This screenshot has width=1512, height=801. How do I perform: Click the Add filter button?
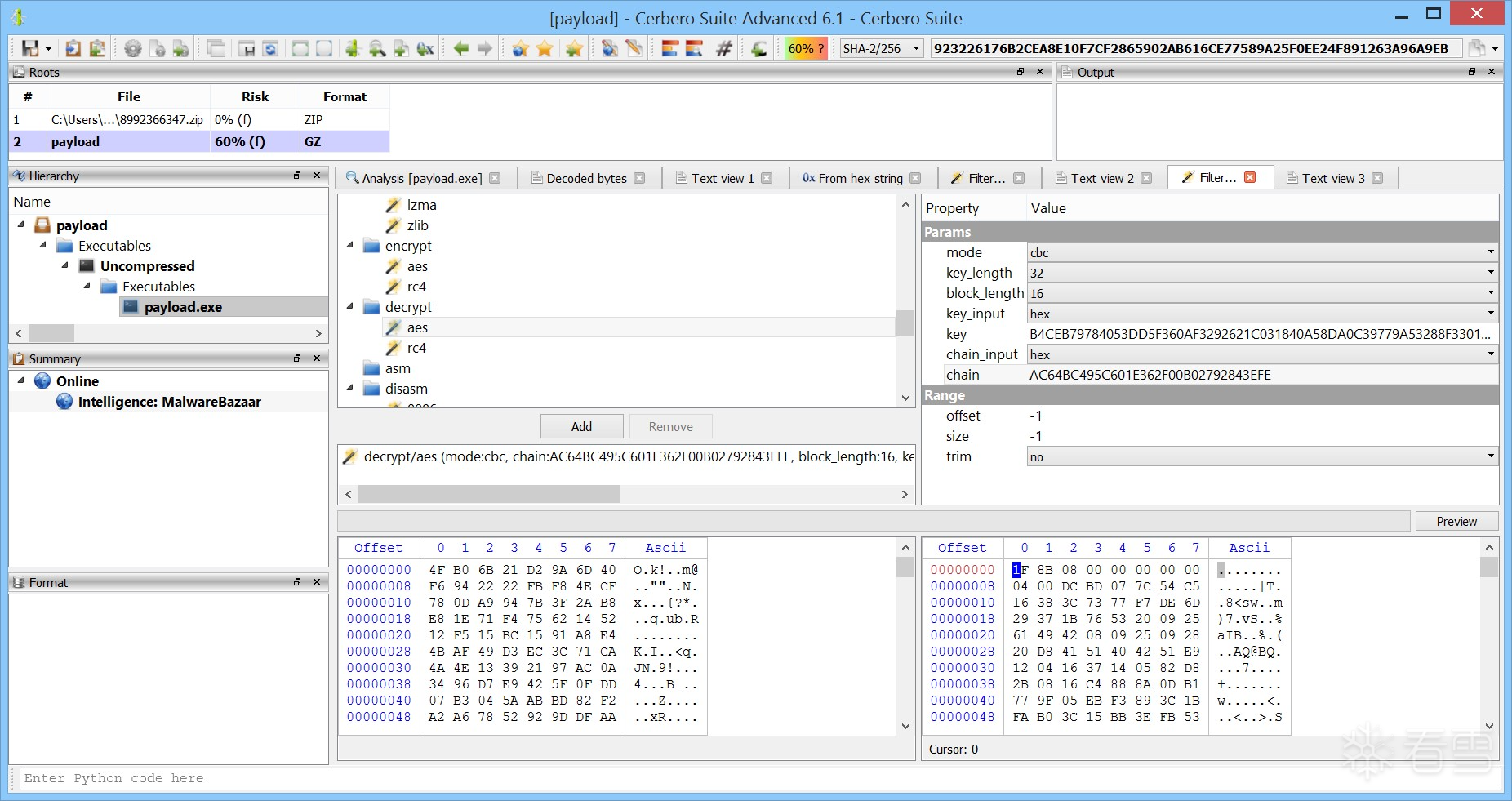pyautogui.click(x=581, y=426)
